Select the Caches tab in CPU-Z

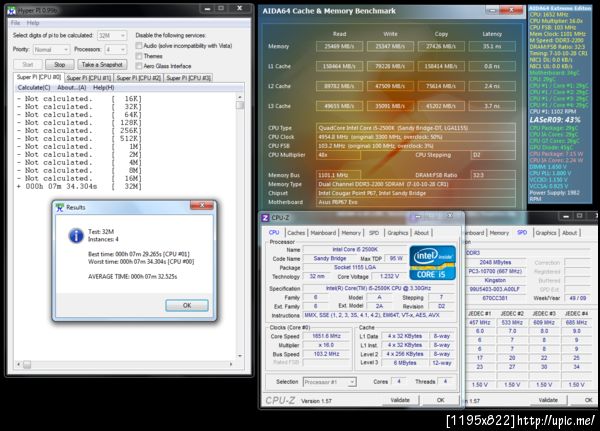pyautogui.click(x=296, y=233)
